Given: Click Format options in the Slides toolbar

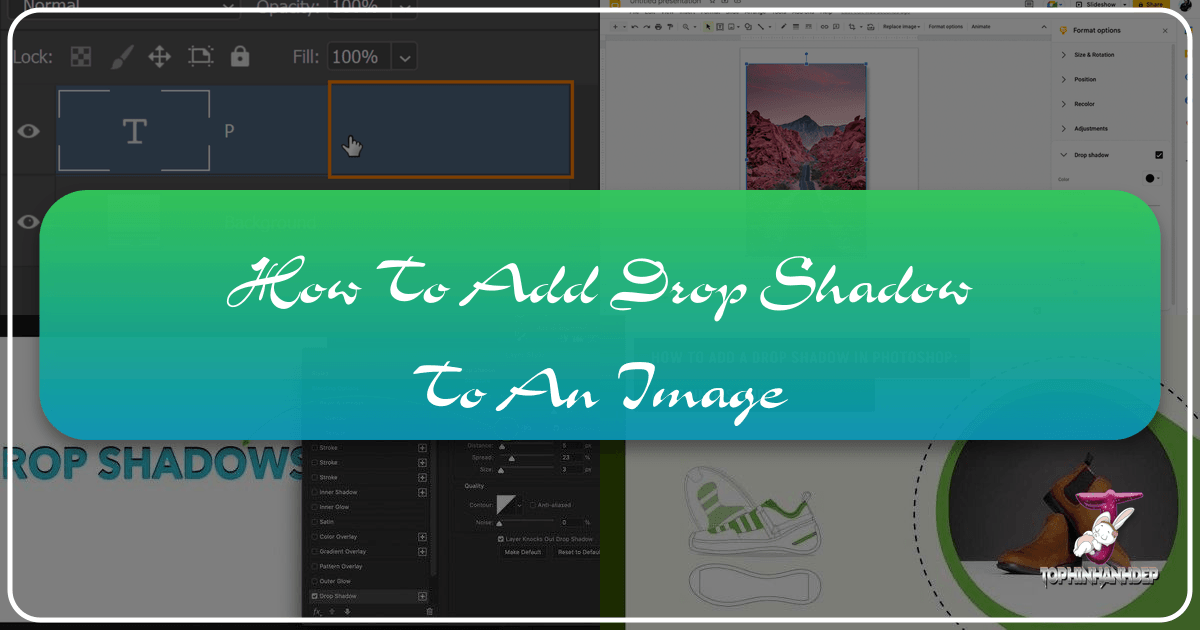Looking at the screenshot, I should point(945,27).
